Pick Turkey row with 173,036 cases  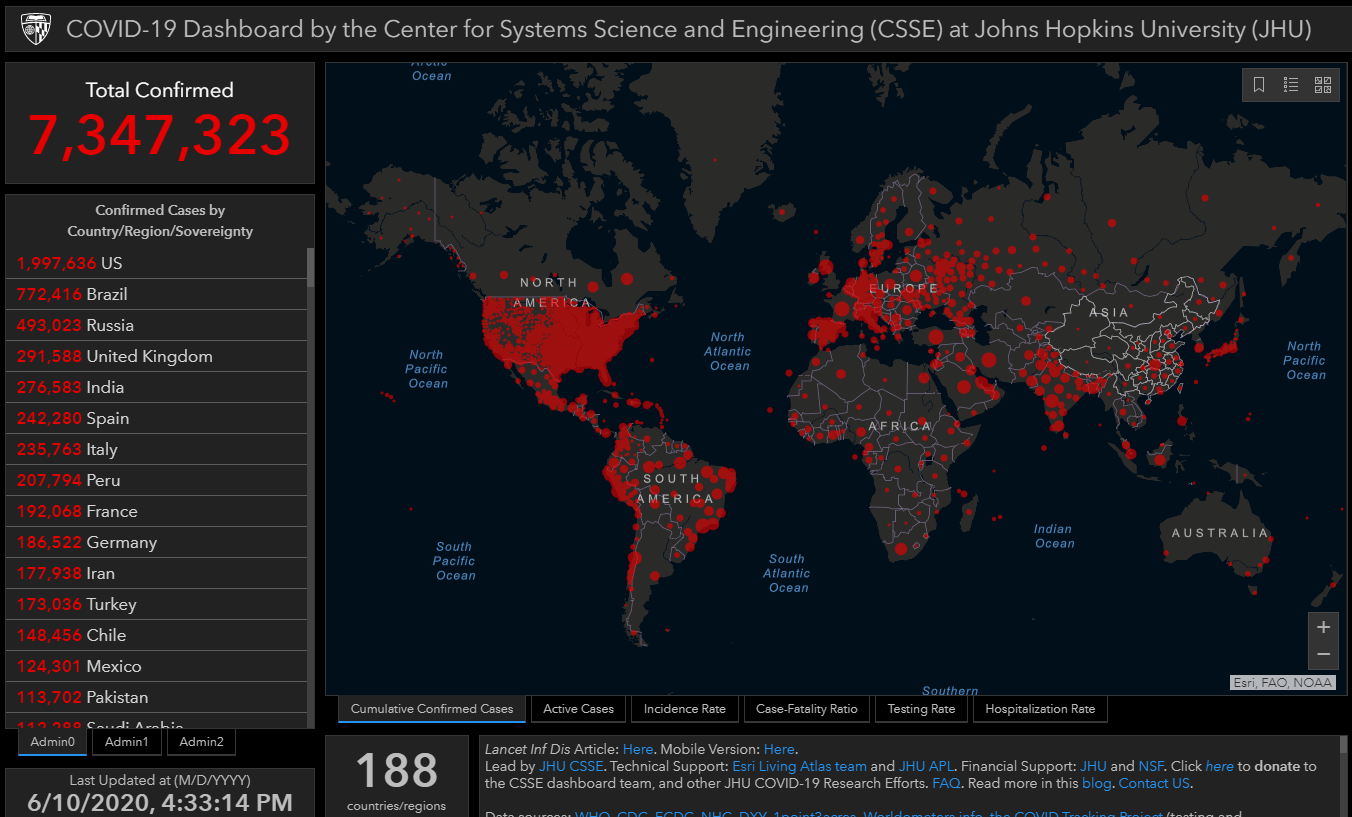156,604
